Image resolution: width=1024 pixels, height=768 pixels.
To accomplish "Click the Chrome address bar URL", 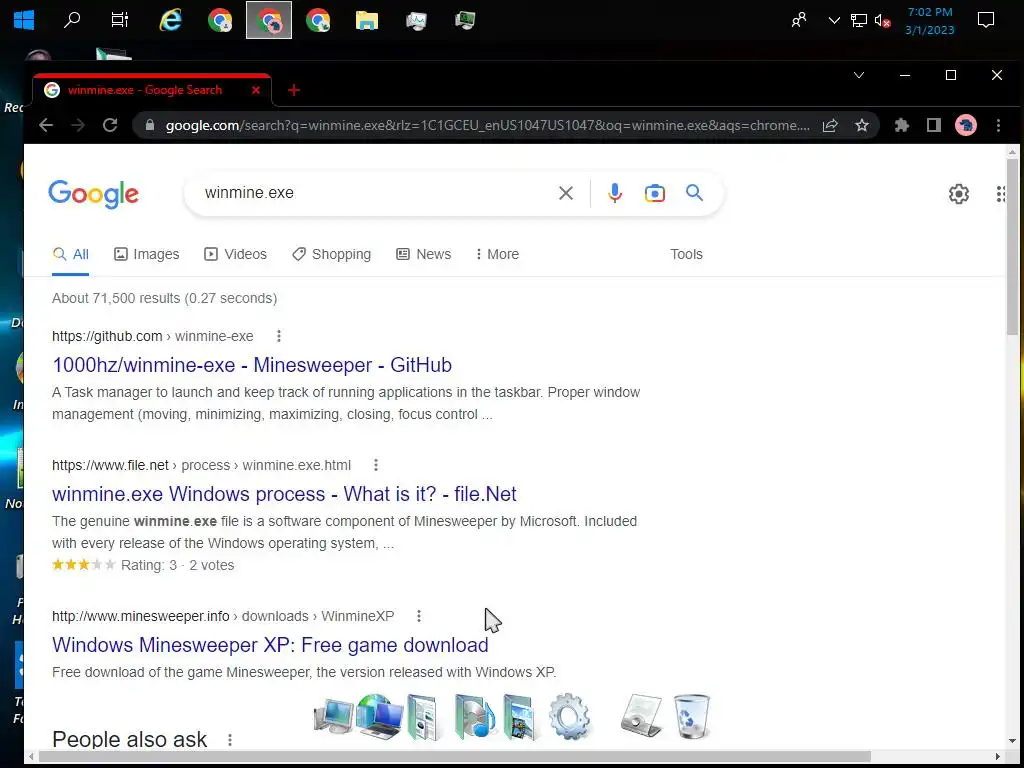I will click(x=487, y=125).
